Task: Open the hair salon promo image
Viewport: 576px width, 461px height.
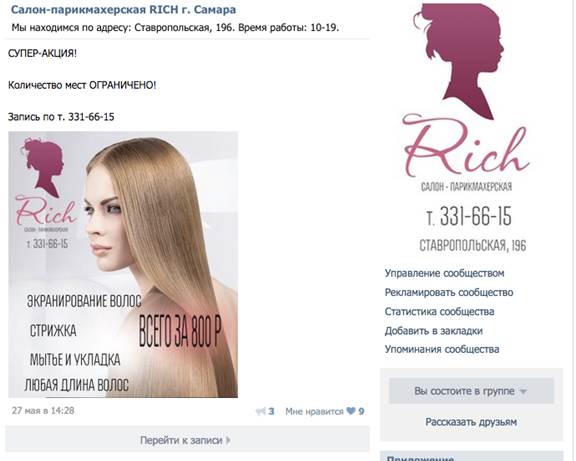Action: point(123,264)
